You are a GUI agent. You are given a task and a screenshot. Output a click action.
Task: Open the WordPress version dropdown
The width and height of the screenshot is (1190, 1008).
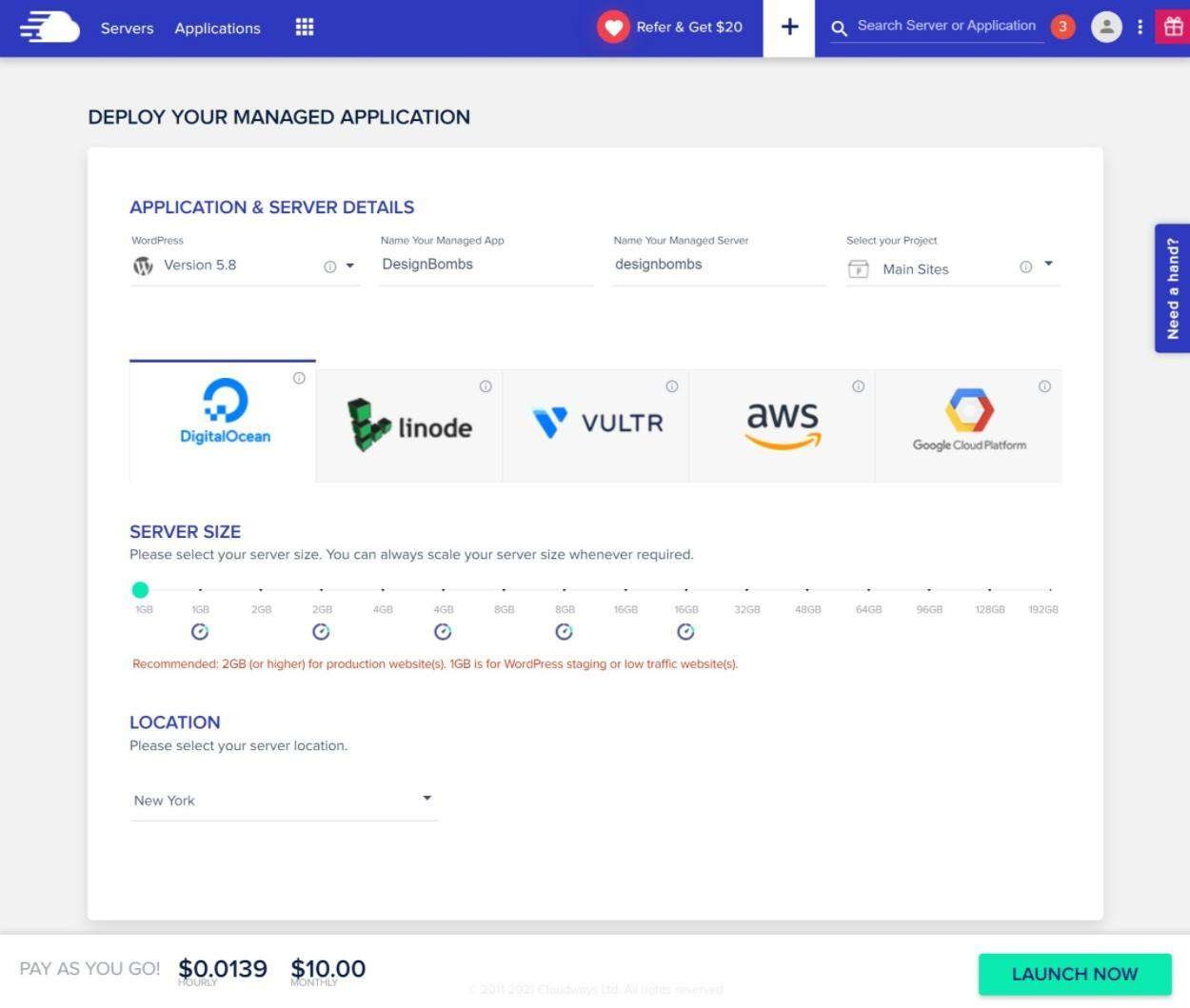349,266
